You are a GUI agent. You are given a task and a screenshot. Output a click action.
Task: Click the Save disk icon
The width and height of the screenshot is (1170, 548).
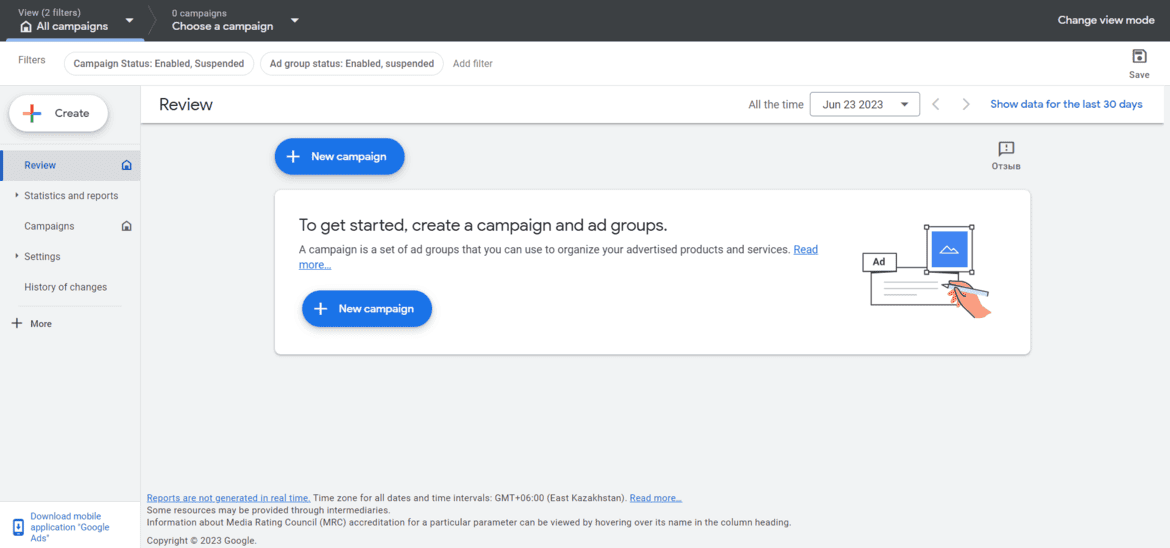pyautogui.click(x=1139, y=57)
